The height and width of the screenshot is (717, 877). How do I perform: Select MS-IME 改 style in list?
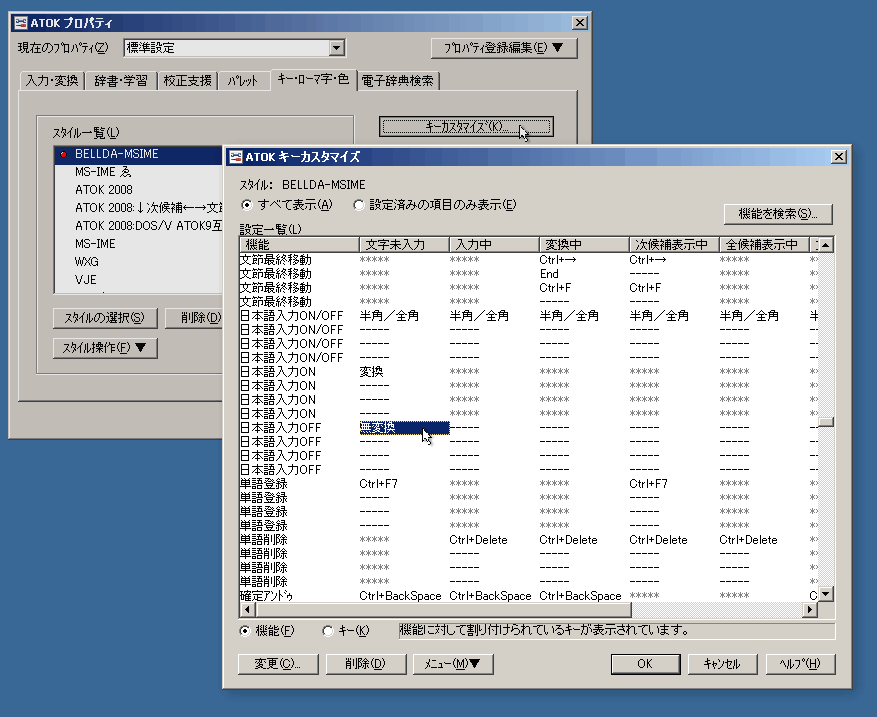coord(138,172)
